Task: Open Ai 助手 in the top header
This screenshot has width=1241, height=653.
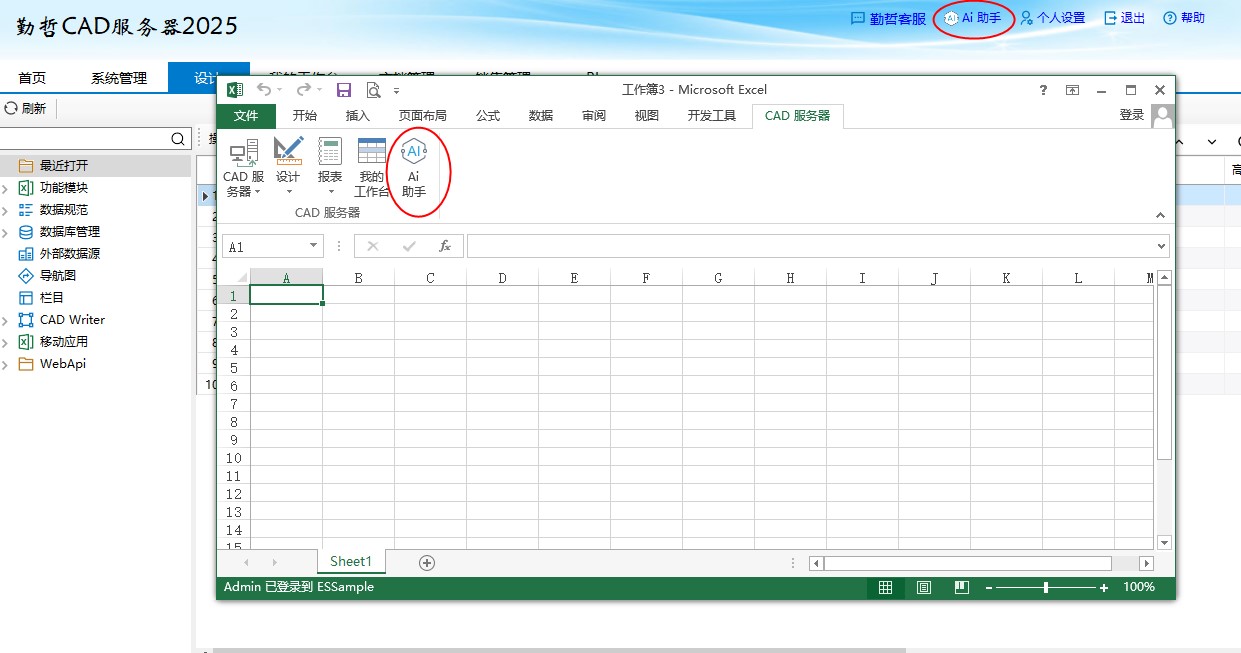Action: click(973, 18)
